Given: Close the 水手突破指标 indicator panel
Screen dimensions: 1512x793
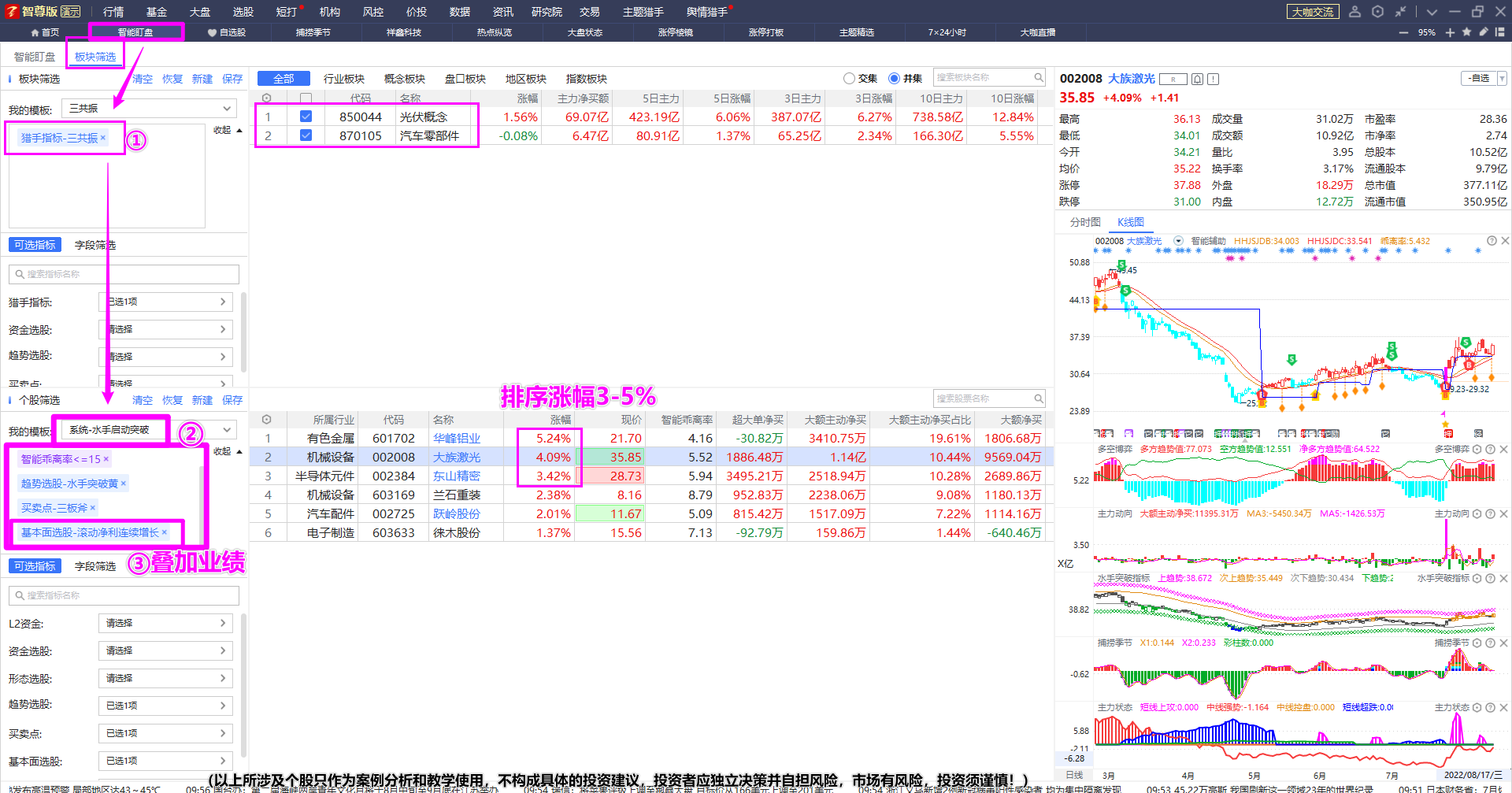Looking at the screenshot, I should pyautogui.click(x=1505, y=578).
